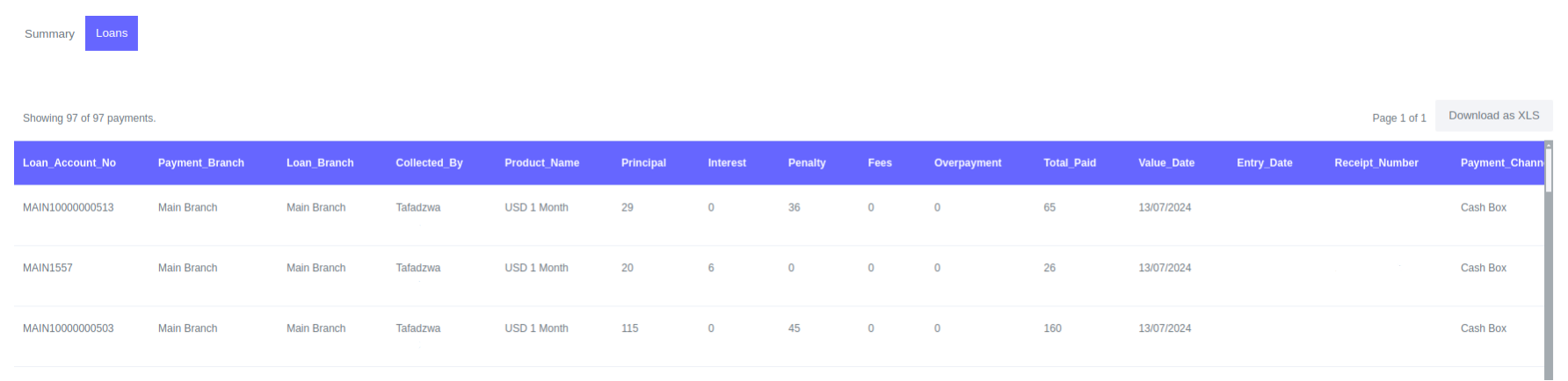This screenshot has width=1568, height=381.
Task: Click the Download as XLS button
Action: 1493,116
